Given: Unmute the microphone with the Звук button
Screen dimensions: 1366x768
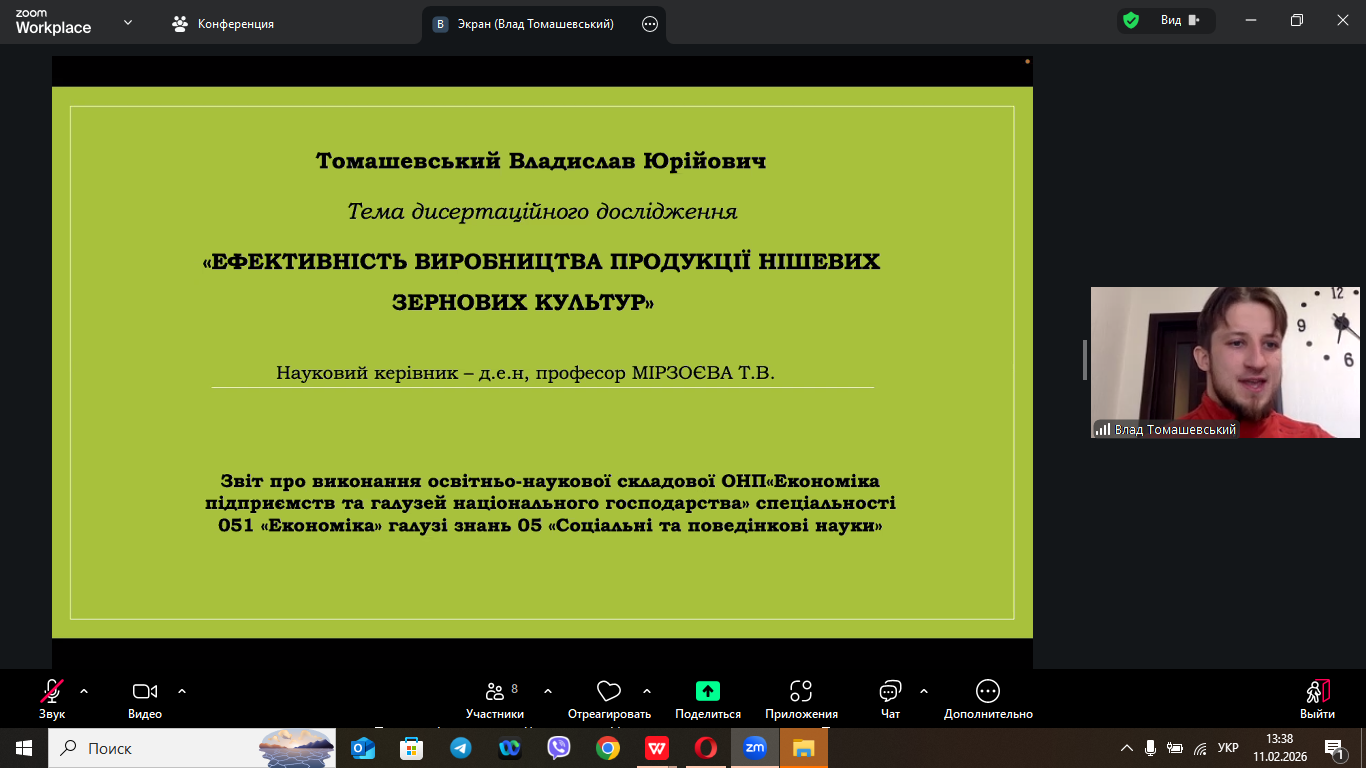Looking at the screenshot, I should [x=52, y=699].
